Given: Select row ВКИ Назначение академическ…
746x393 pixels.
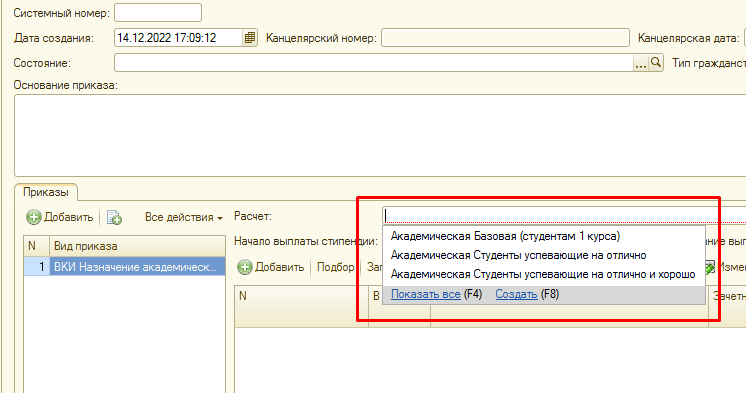Looking at the screenshot, I should click(x=125, y=267).
